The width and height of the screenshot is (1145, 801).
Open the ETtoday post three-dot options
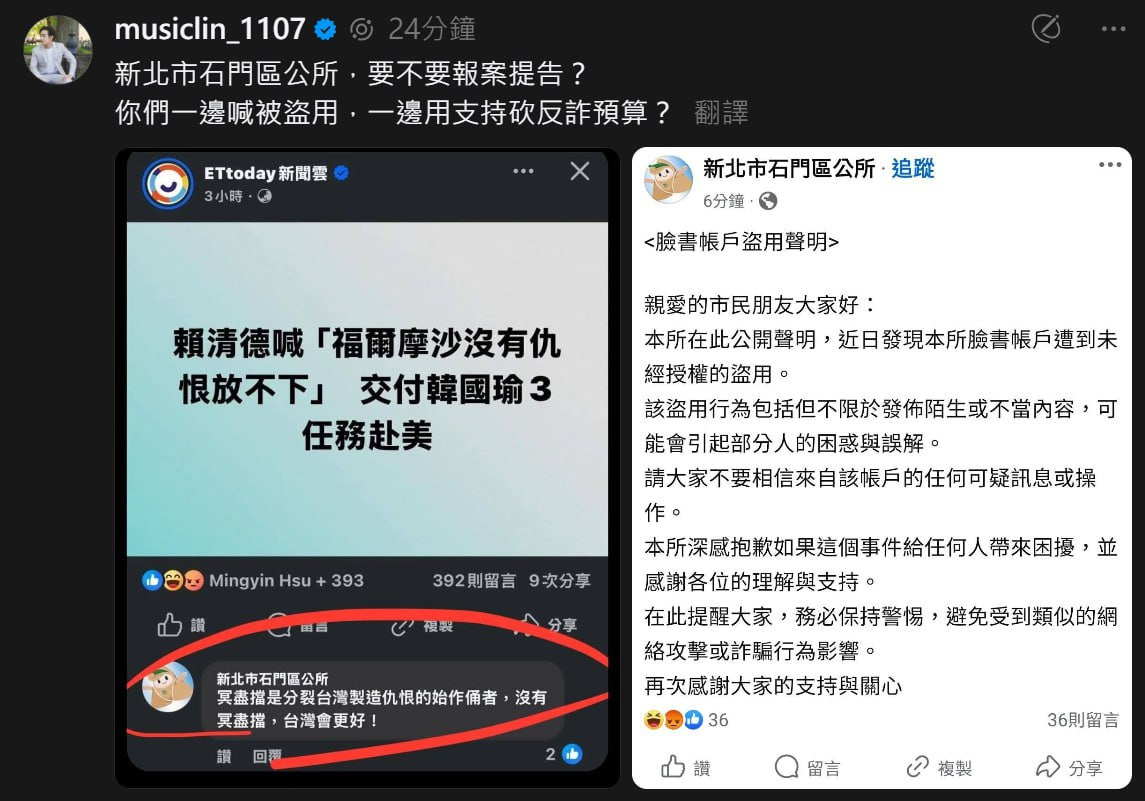[x=523, y=171]
